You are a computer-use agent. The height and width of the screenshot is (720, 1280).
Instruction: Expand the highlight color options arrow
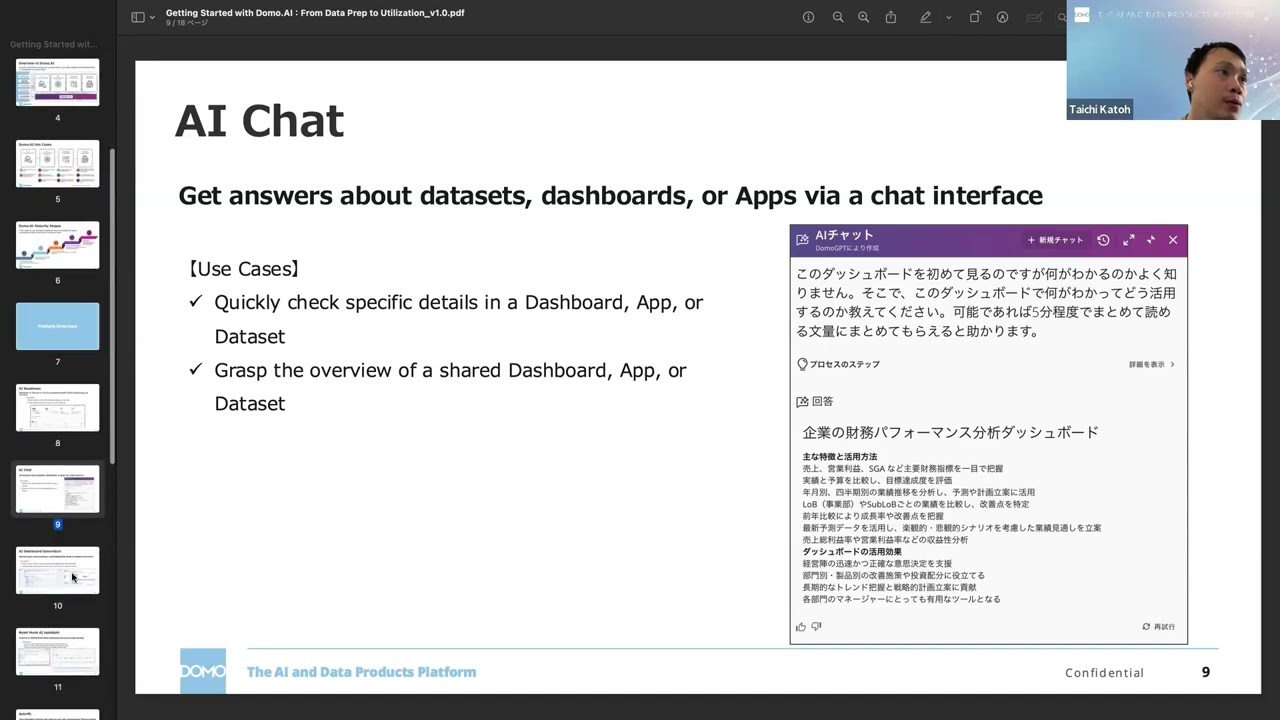tap(948, 17)
